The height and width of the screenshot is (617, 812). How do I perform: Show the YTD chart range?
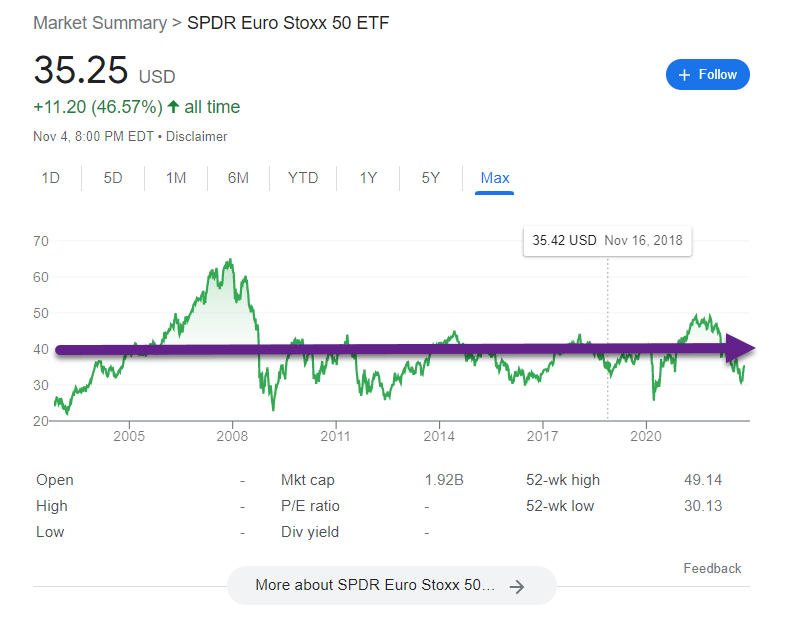click(x=303, y=178)
